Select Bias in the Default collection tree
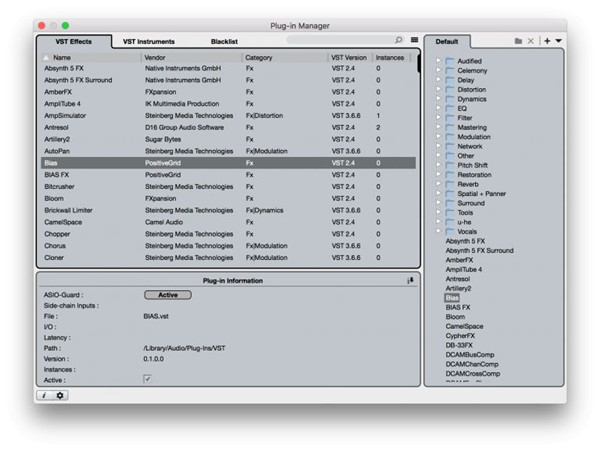The height and width of the screenshot is (451, 600). 452,298
